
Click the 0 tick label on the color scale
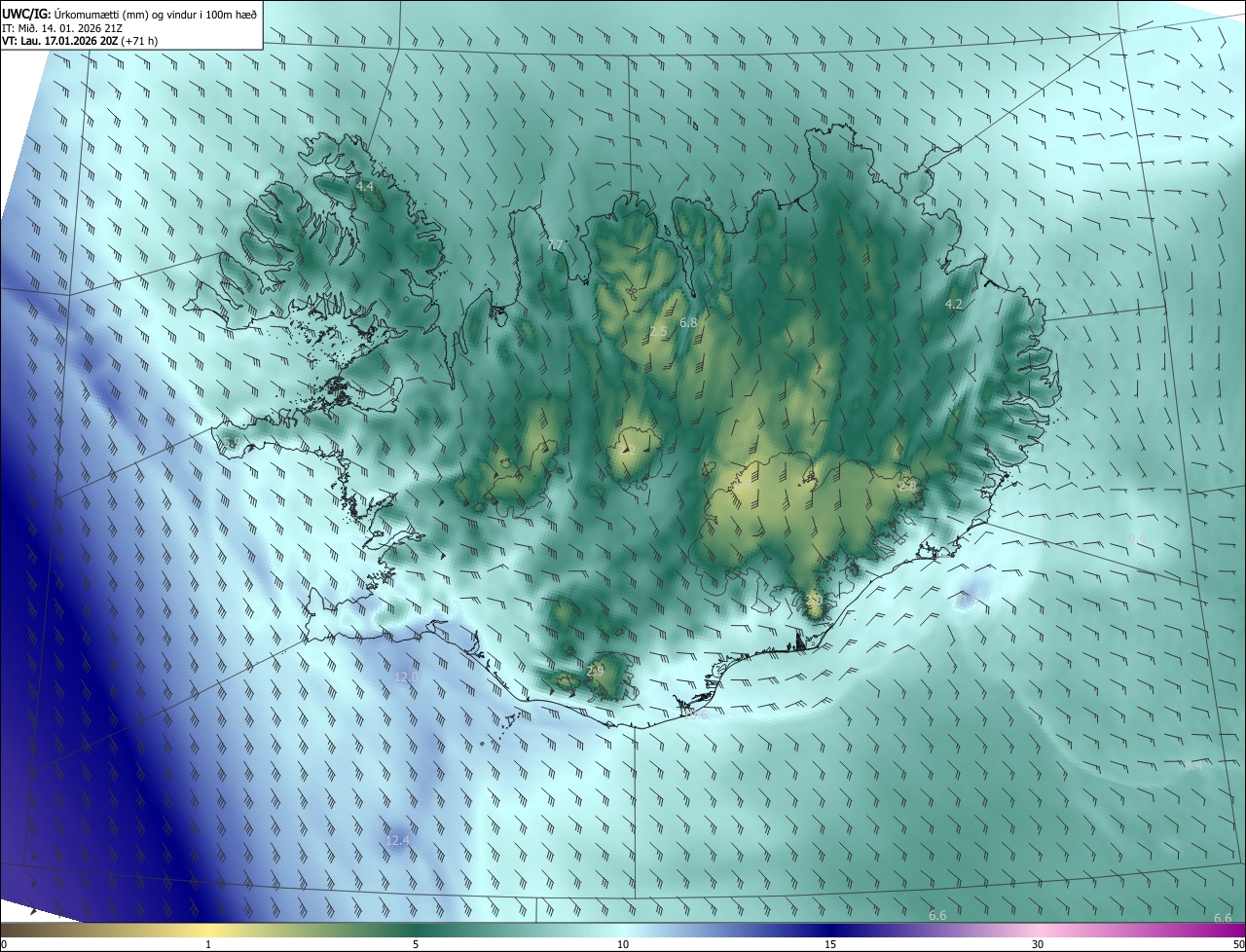click(x=4, y=945)
